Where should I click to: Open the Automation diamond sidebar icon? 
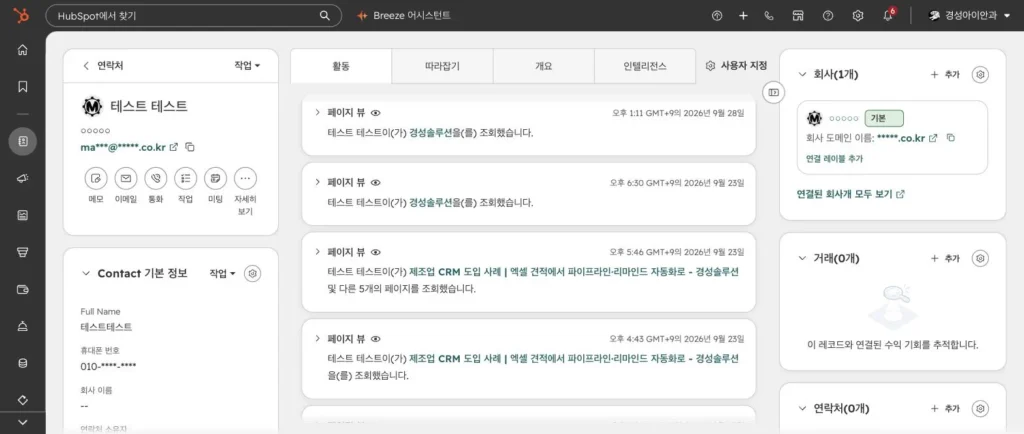[x=23, y=399]
